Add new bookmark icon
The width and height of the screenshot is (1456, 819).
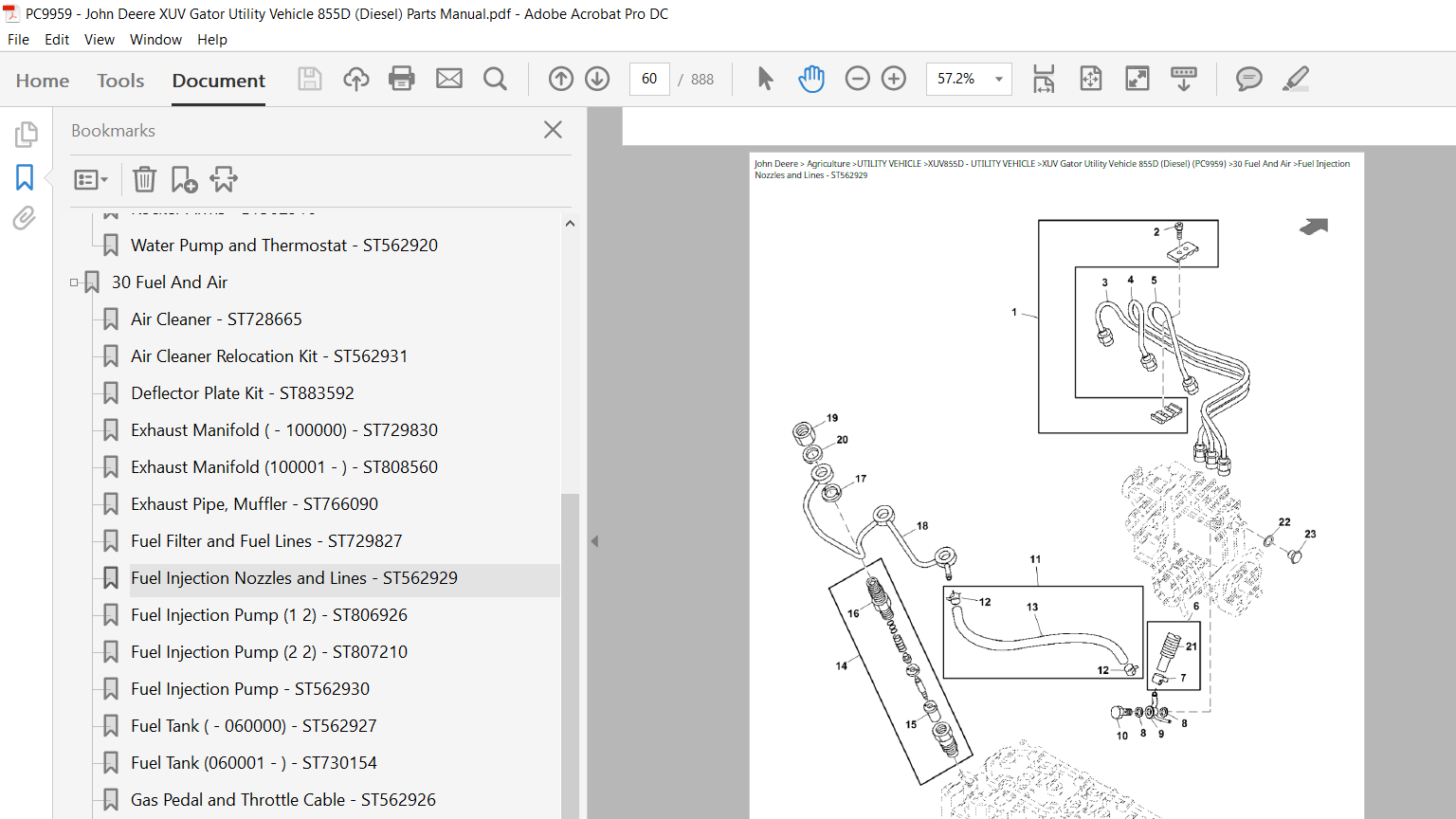point(184,179)
